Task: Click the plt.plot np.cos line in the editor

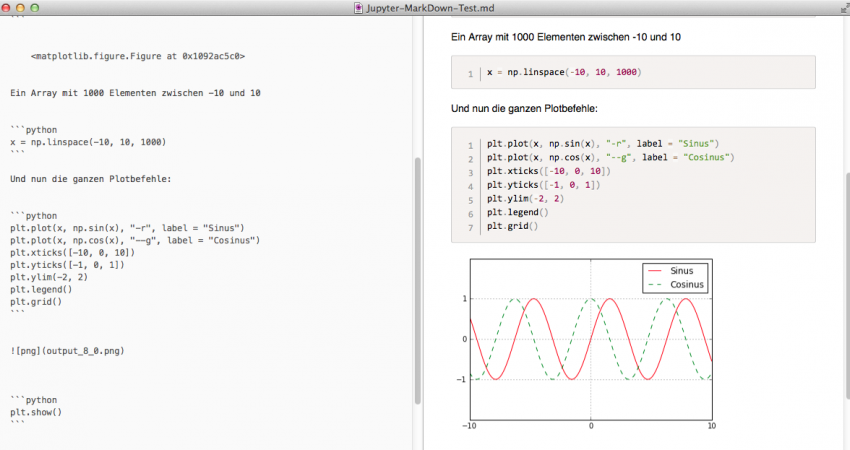Action: (x=135, y=240)
